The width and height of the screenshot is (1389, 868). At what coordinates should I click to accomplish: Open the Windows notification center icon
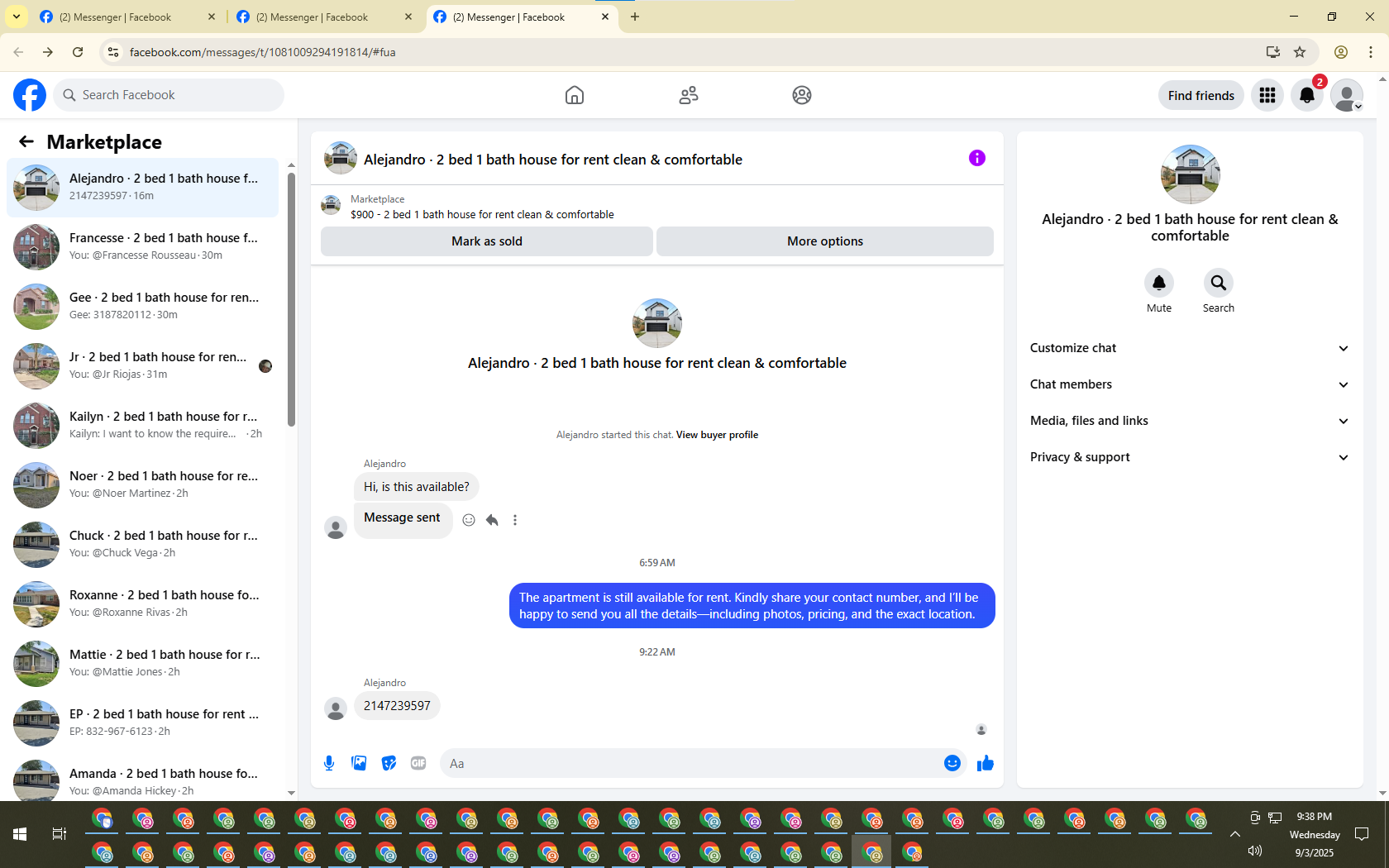click(x=1362, y=834)
